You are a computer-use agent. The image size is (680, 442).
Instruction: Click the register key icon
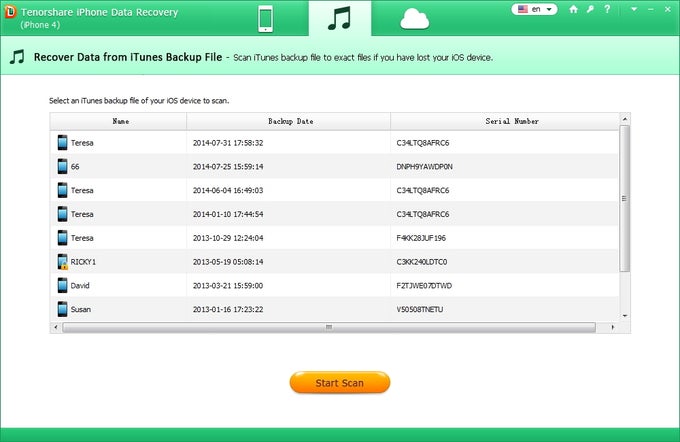[590, 9]
